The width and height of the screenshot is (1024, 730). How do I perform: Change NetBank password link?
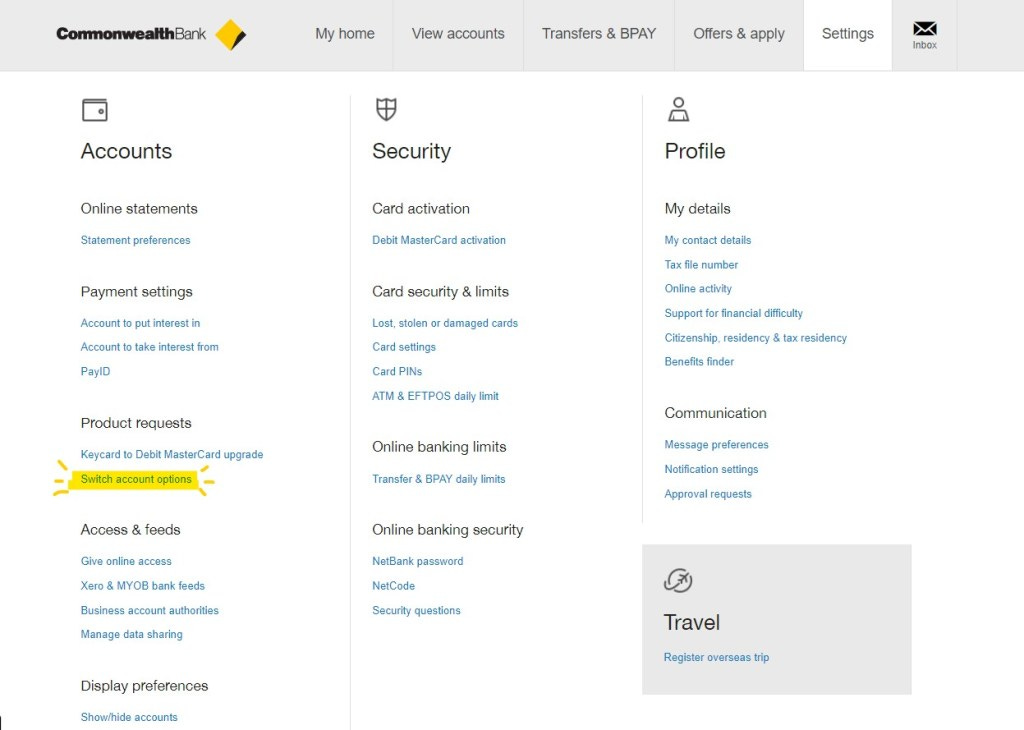click(417, 562)
